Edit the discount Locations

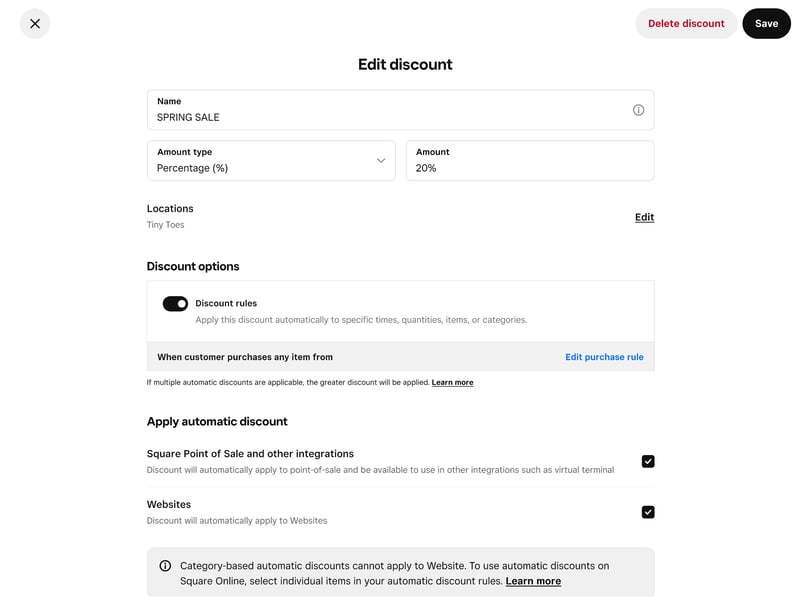[644, 217]
